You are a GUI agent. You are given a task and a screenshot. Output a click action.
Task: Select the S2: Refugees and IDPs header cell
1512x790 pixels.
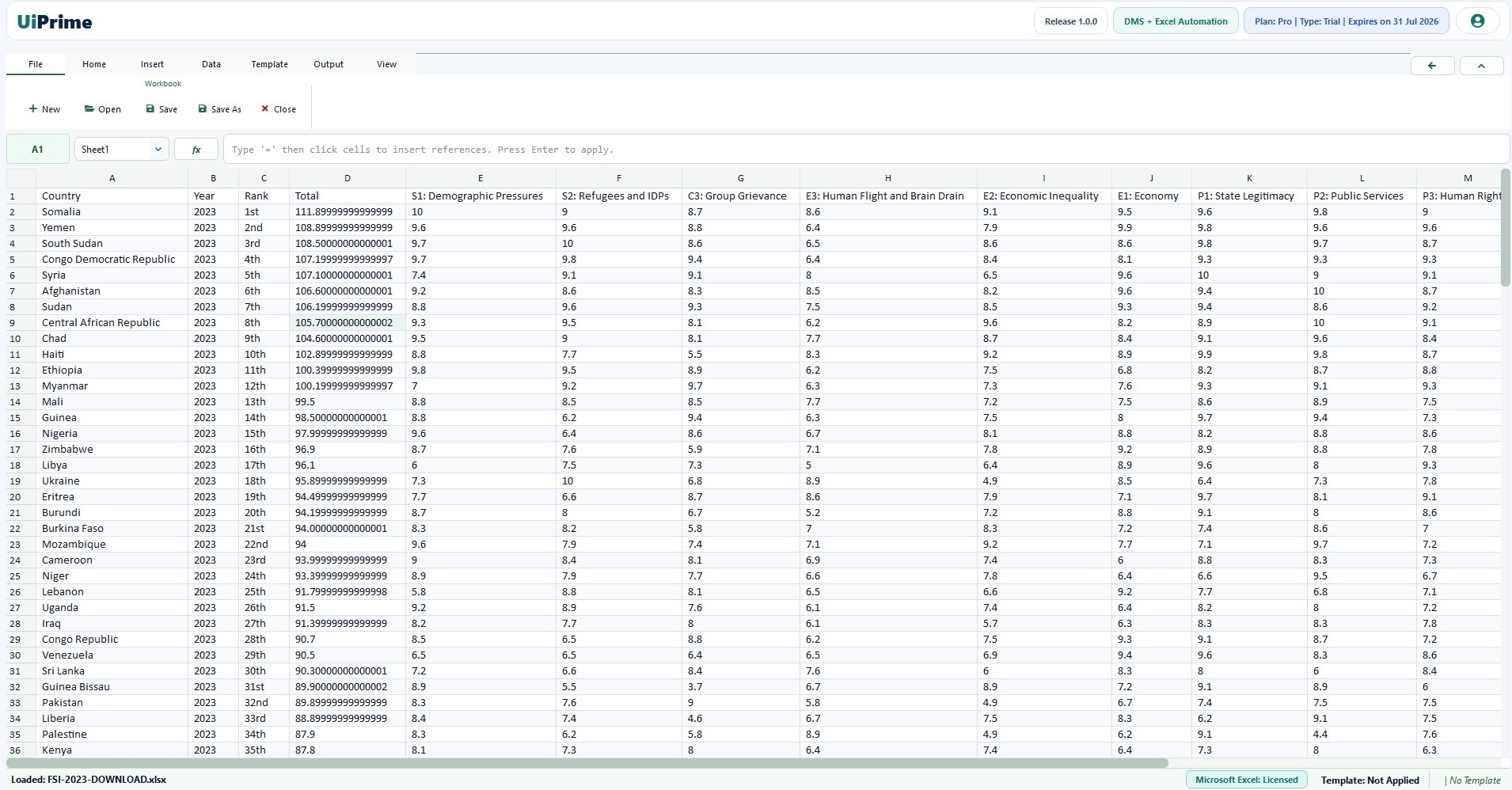tap(619, 196)
